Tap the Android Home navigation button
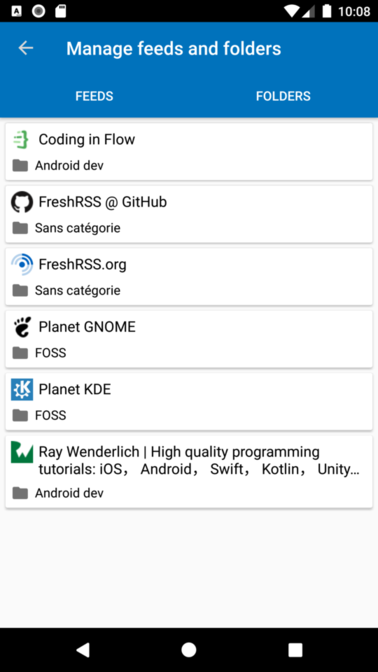The width and height of the screenshot is (378, 672). 189,650
